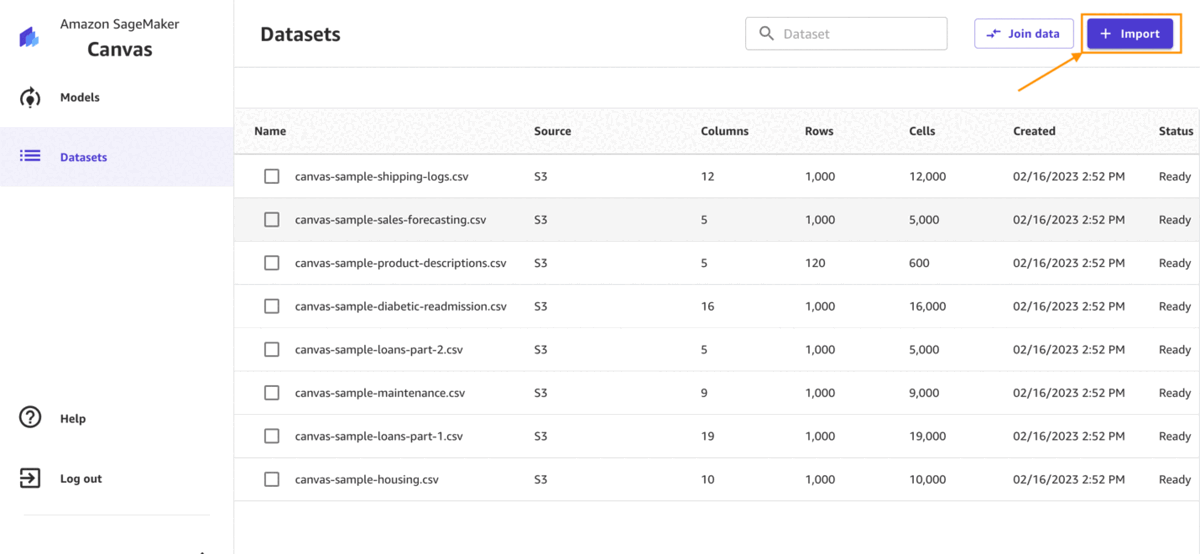This screenshot has width=1200, height=554.
Task: Open canvas-sample-product-descriptions.csv dataset name
Action: click(x=401, y=263)
